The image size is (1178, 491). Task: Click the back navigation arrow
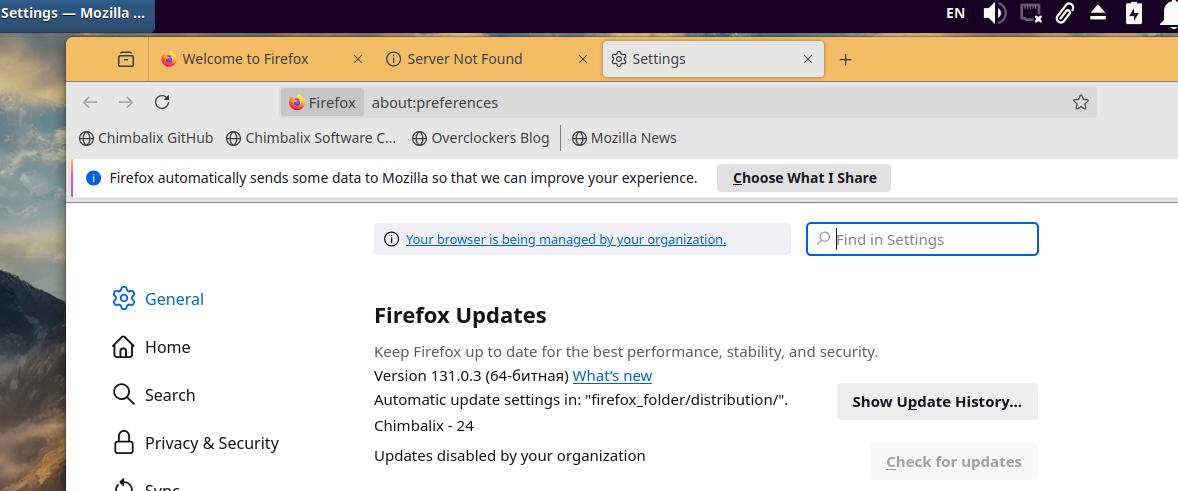click(x=90, y=102)
